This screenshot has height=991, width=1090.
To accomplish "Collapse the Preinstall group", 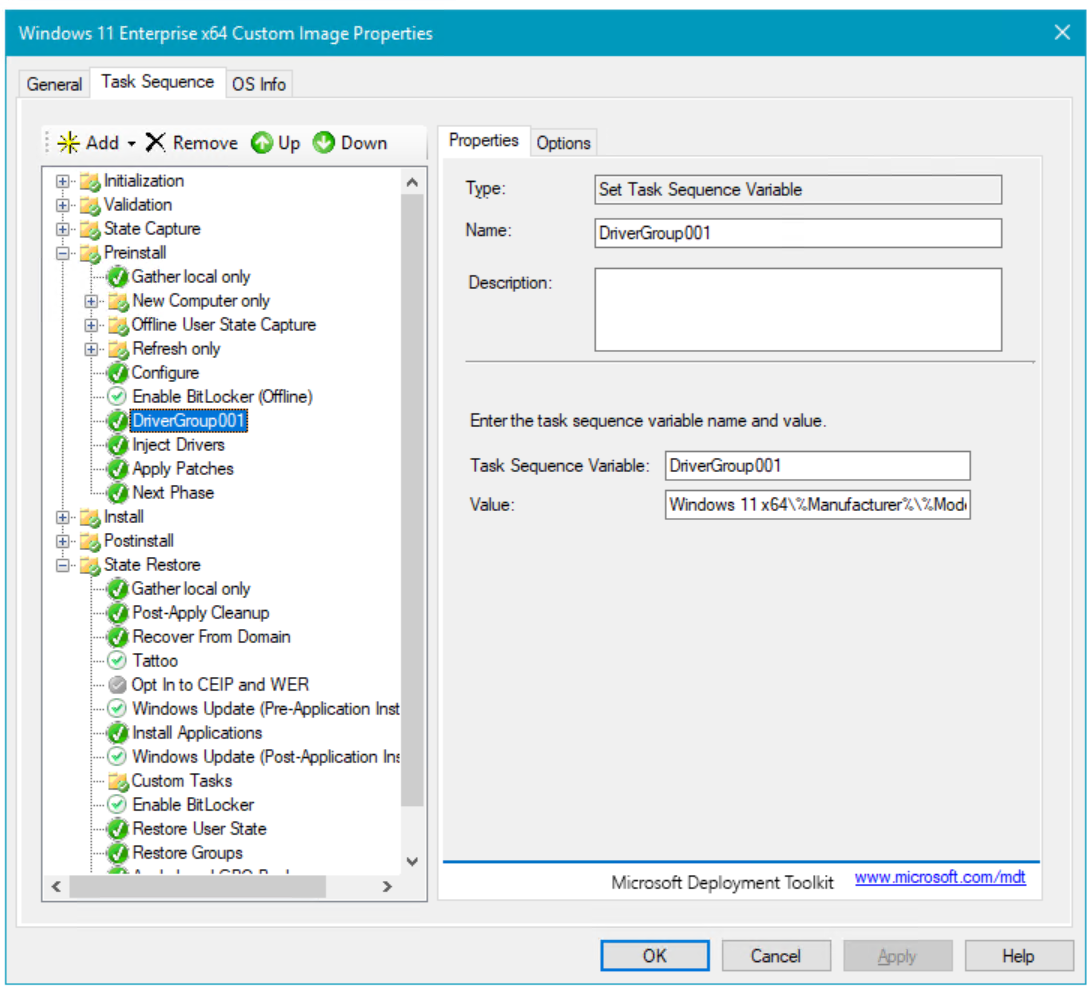I will pos(63,253).
